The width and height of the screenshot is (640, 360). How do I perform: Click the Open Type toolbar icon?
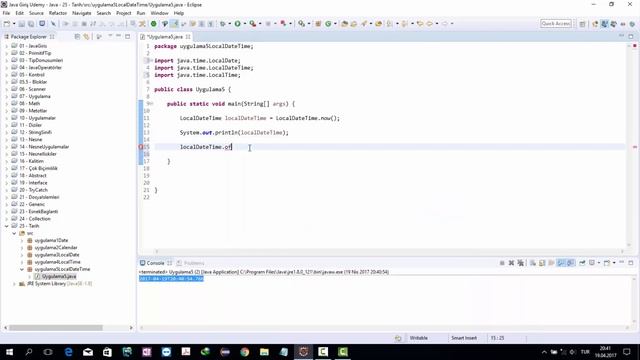(344, 24)
